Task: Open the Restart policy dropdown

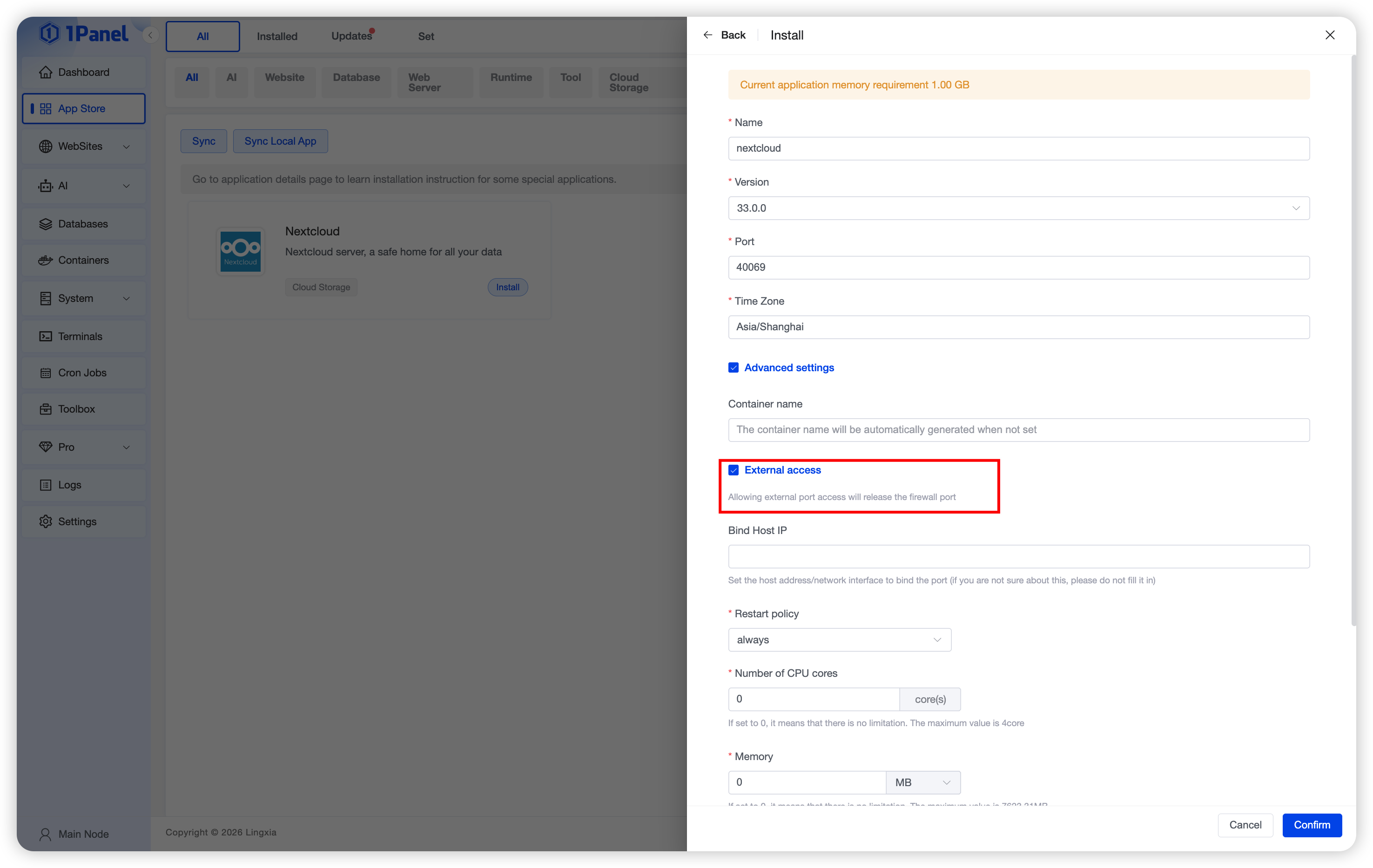Action: click(839, 640)
